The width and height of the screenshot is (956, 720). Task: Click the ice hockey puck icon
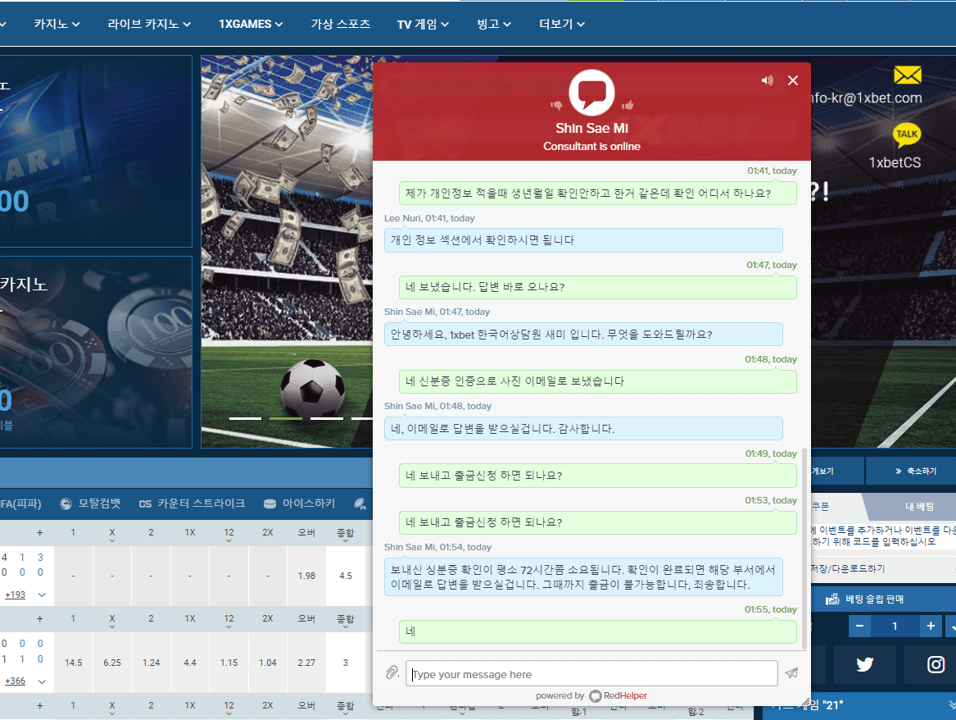click(269, 504)
